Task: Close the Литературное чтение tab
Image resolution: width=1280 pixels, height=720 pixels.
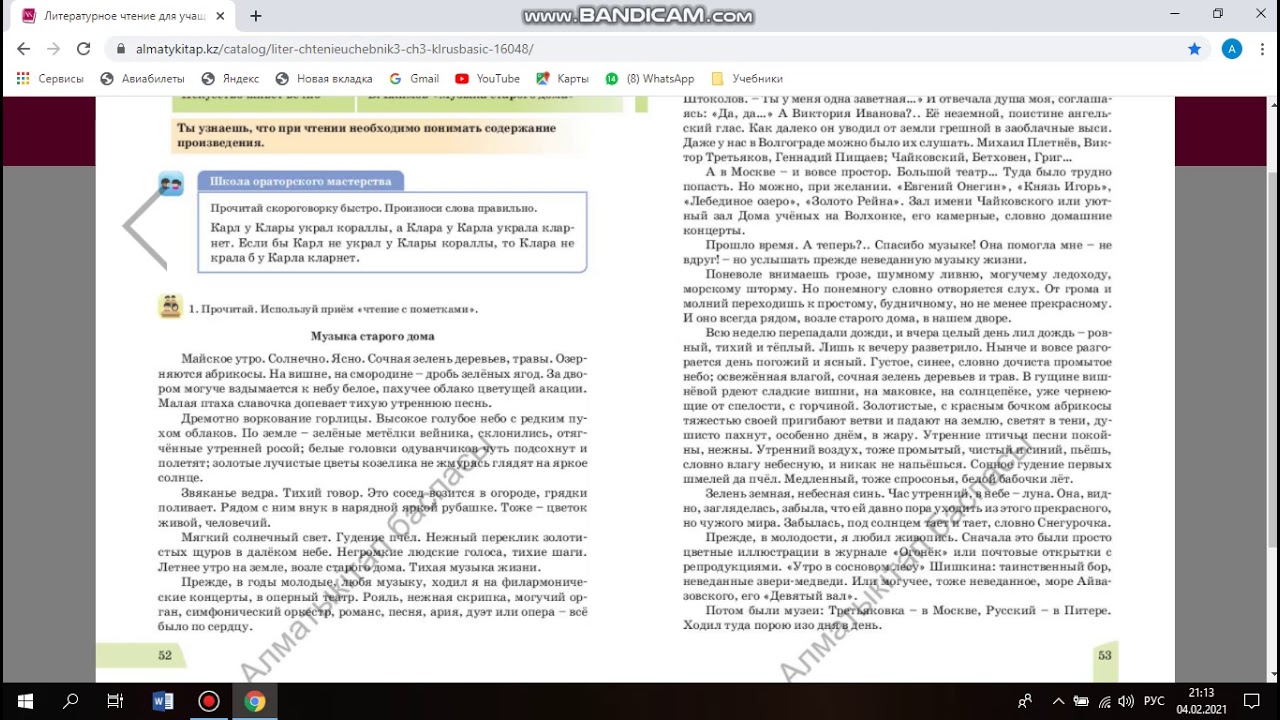Action: [x=222, y=16]
